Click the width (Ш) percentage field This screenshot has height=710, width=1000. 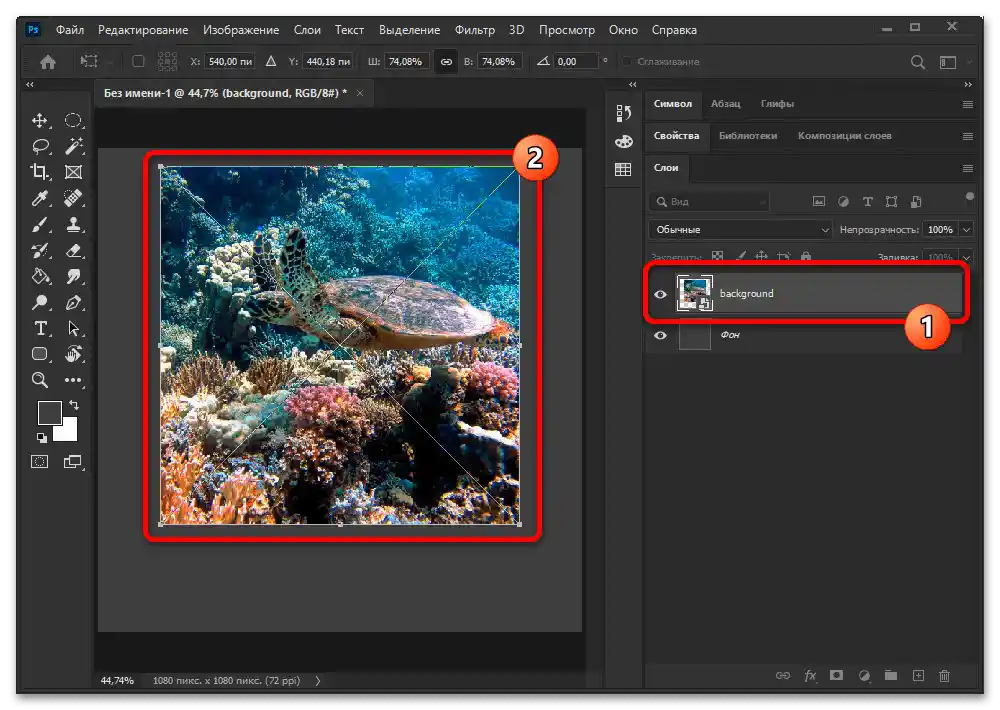click(405, 62)
